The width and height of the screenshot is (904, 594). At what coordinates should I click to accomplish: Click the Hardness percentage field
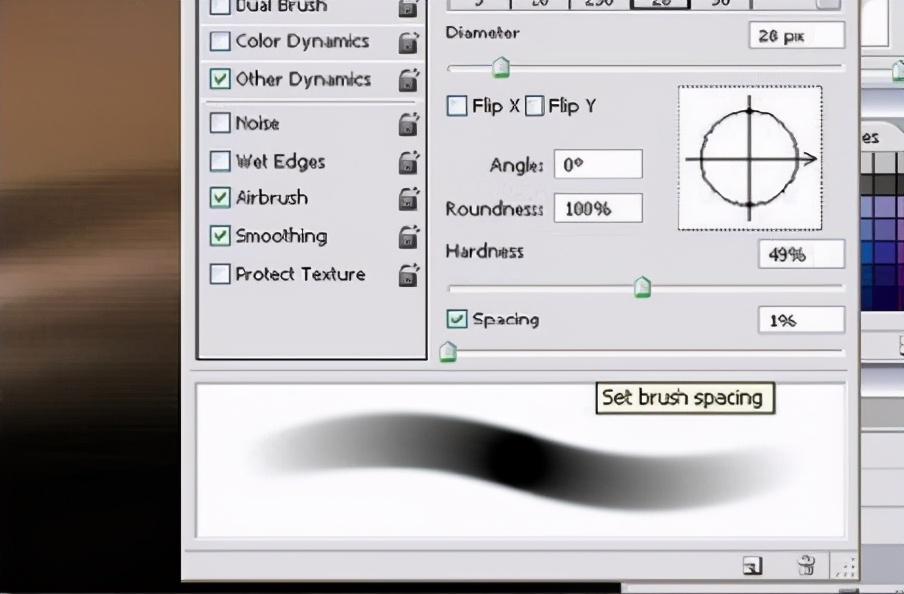pyautogui.click(x=801, y=254)
